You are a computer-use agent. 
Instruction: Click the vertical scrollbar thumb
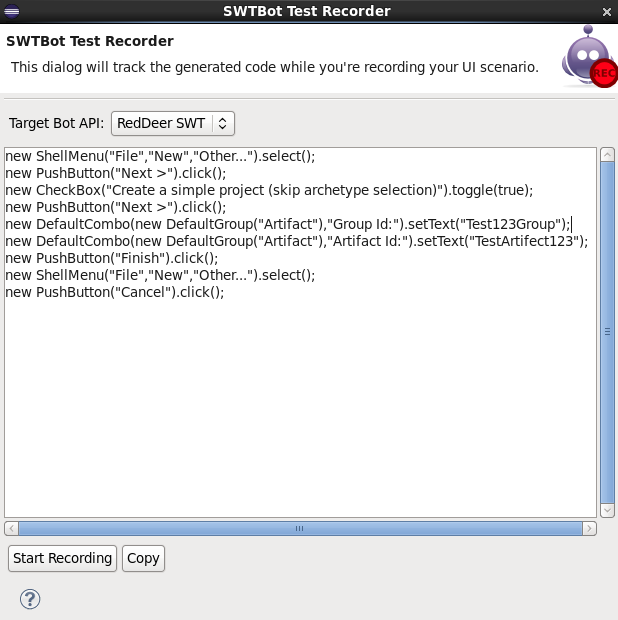click(x=607, y=332)
